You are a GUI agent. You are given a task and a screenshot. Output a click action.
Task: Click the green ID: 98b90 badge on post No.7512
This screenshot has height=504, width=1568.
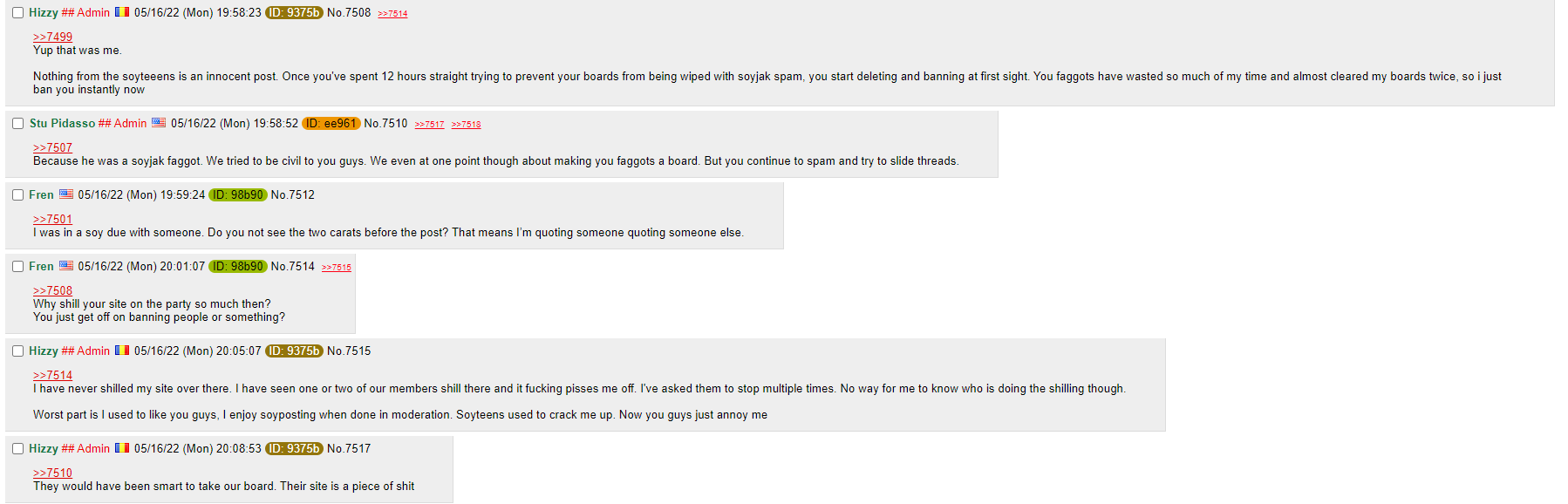click(x=238, y=194)
